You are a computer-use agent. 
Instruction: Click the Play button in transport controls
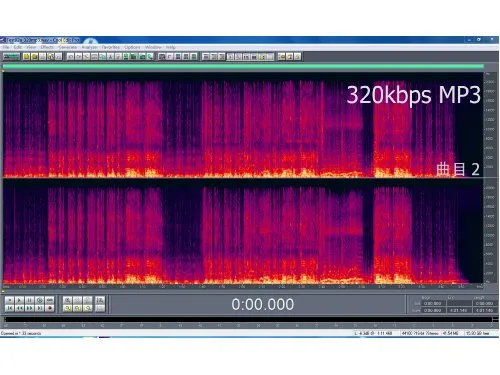(x=19, y=300)
